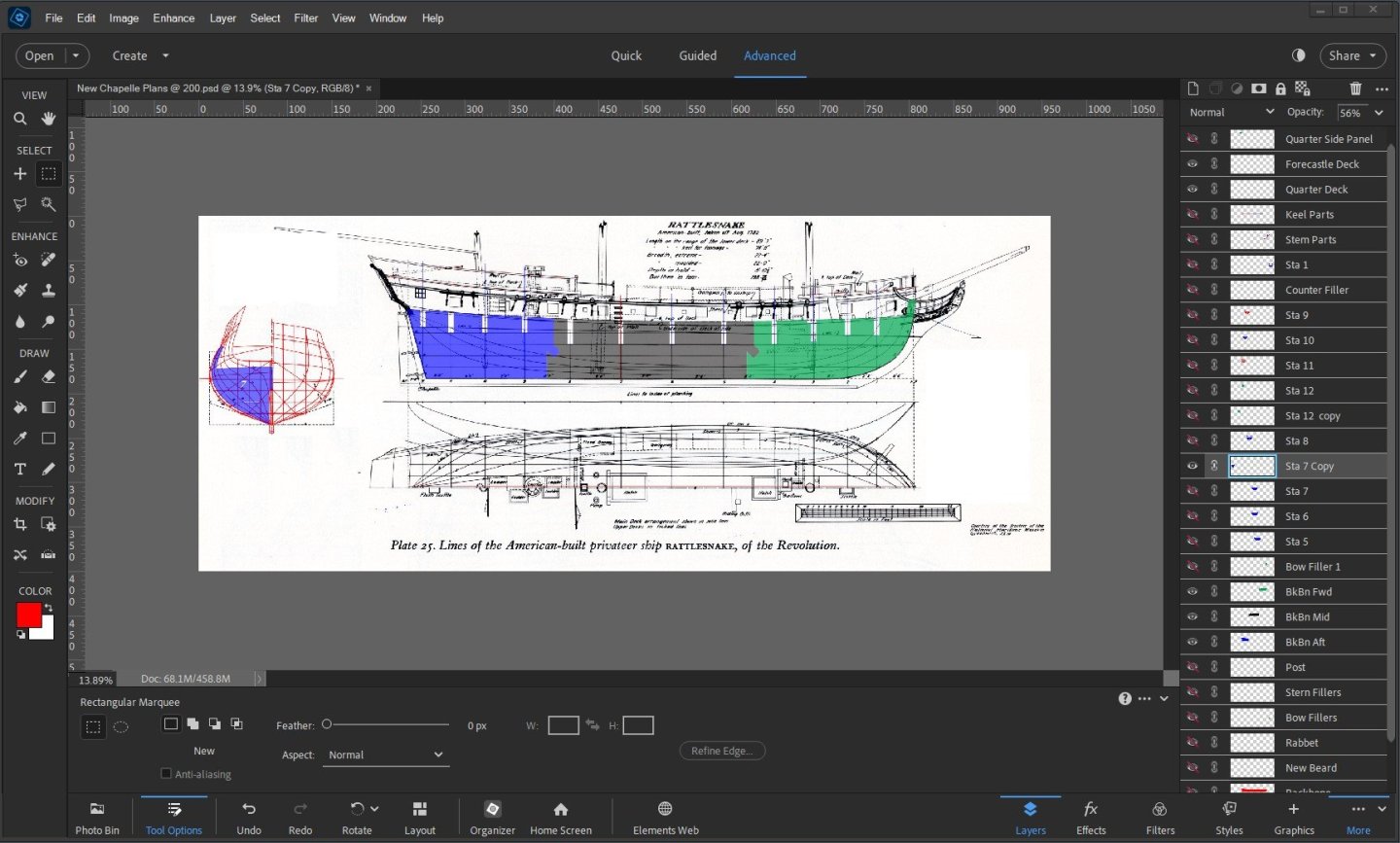The height and width of the screenshot is (843, 1400).
Task: Select the Hand tool
Action: (x=49, y=119)
